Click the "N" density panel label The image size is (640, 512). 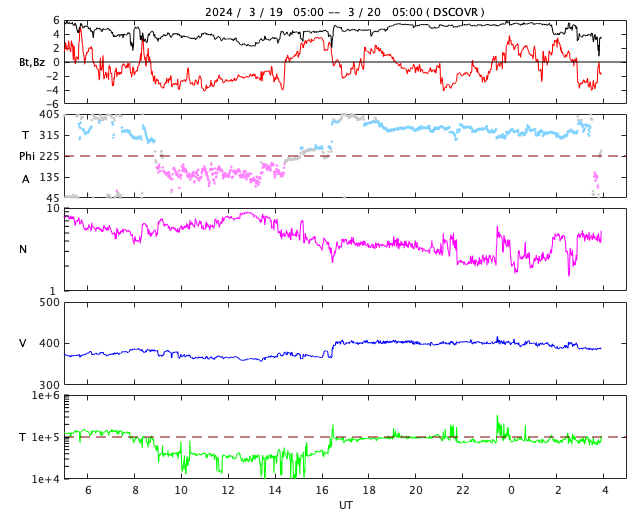point(23,249)
